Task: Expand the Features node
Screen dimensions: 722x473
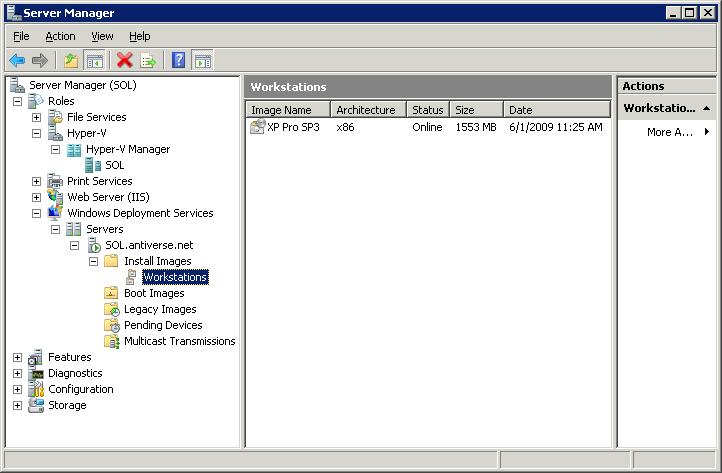Action: coord(17,357)
